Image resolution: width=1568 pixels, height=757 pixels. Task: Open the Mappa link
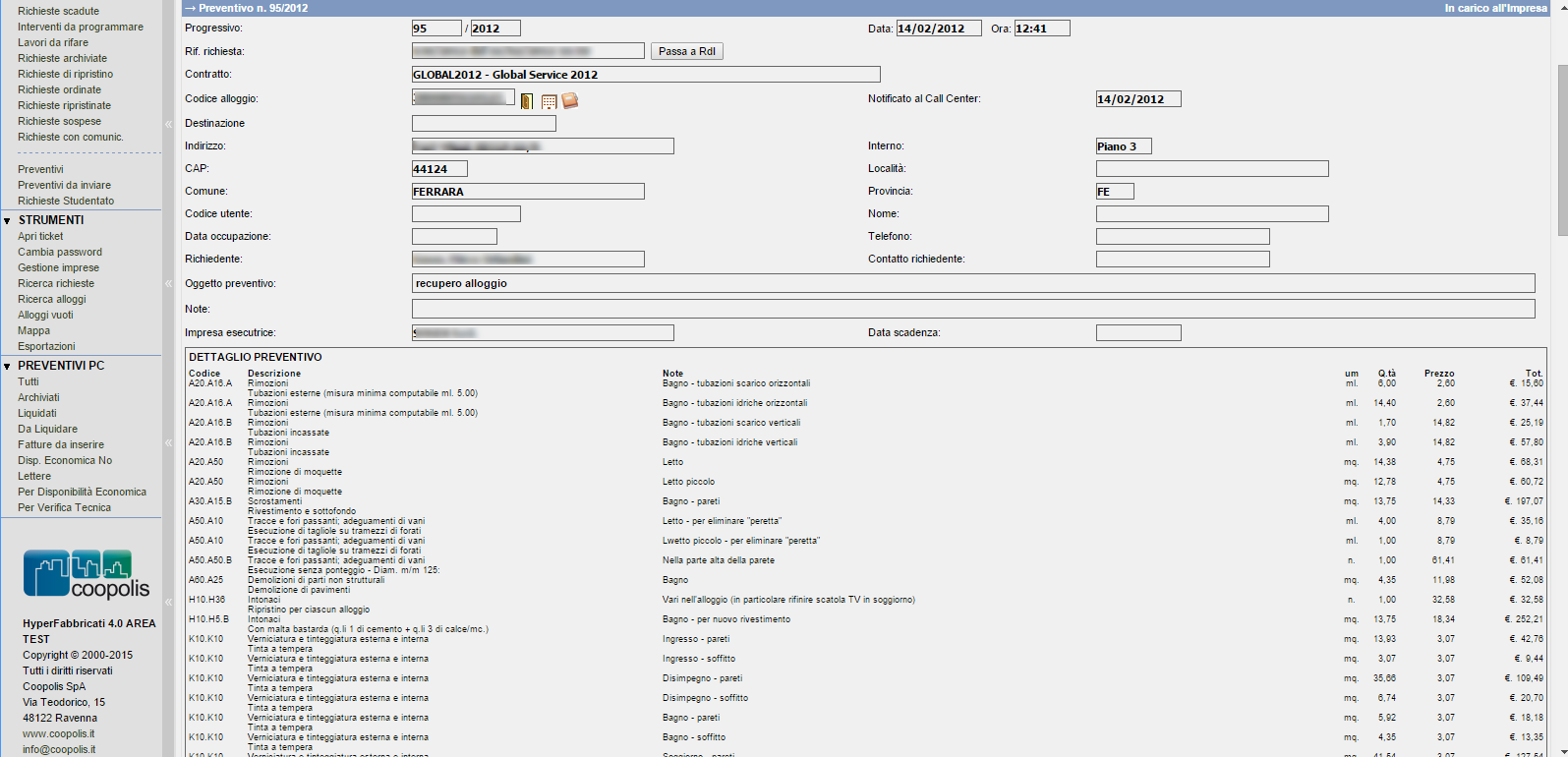click(x=33, y=330)
